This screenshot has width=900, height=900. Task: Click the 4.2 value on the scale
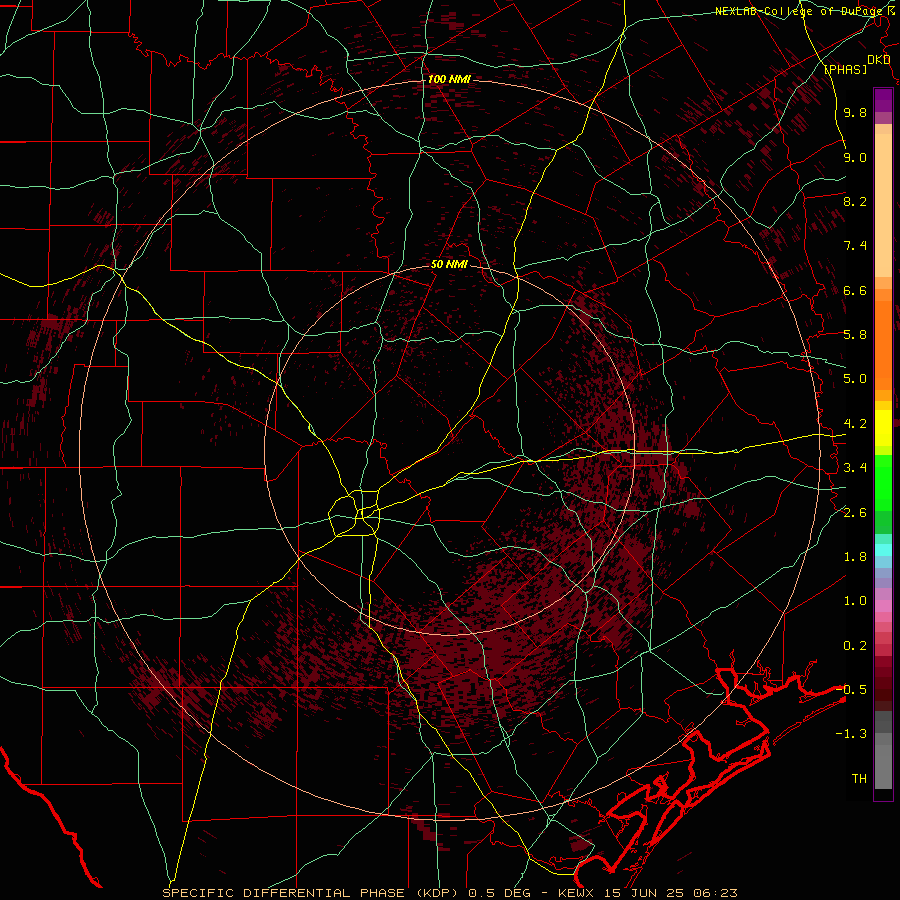click(855, 424)
